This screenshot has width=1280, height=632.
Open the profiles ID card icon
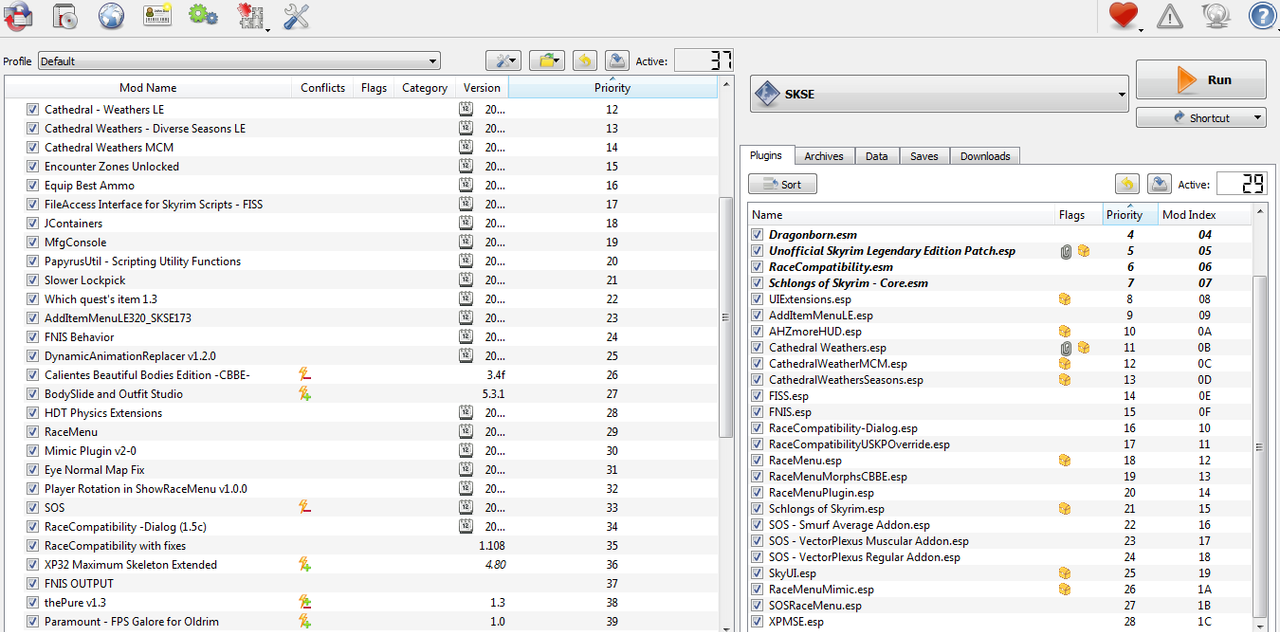click(158, 15)
